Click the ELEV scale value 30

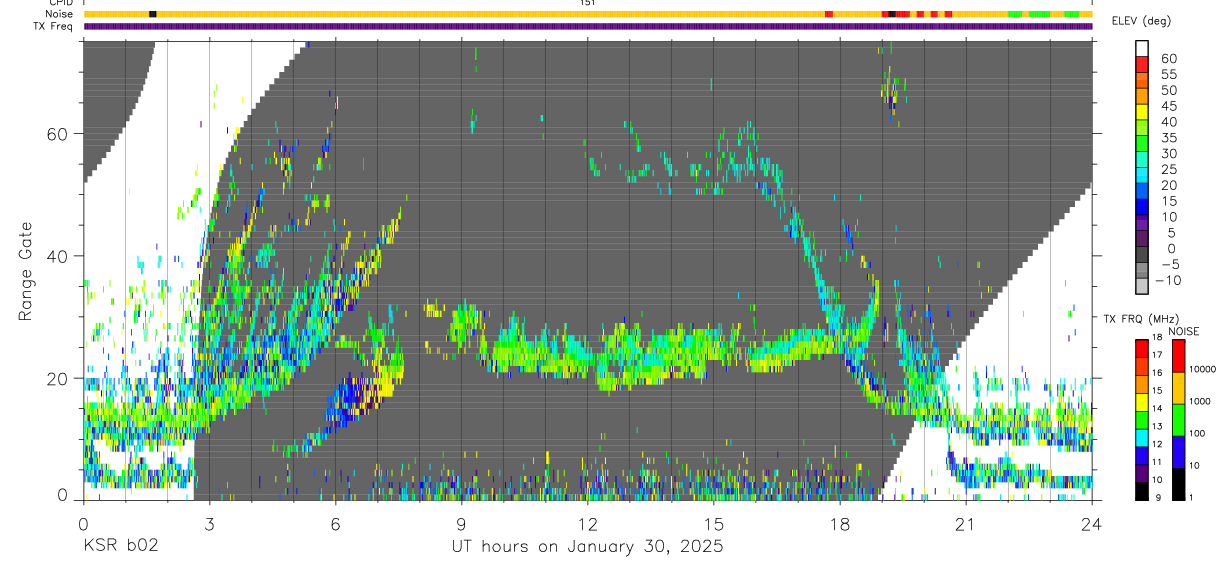coord(1168,153)
